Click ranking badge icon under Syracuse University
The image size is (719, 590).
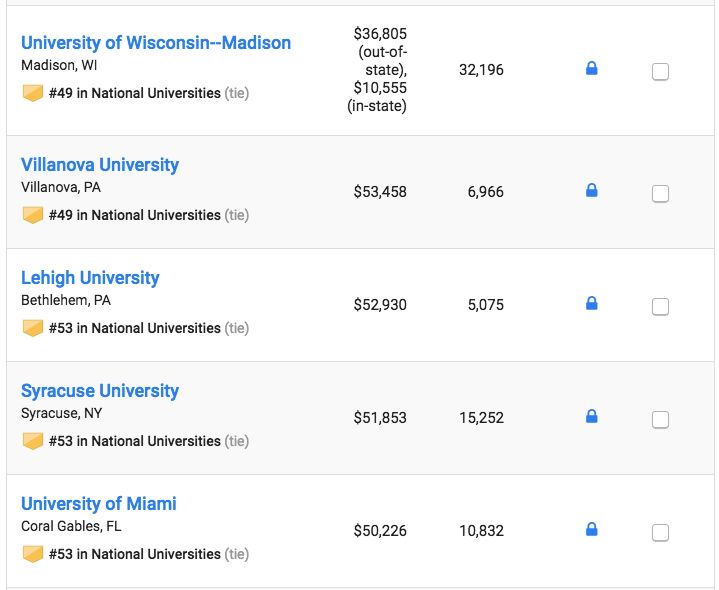coord(33,441)
